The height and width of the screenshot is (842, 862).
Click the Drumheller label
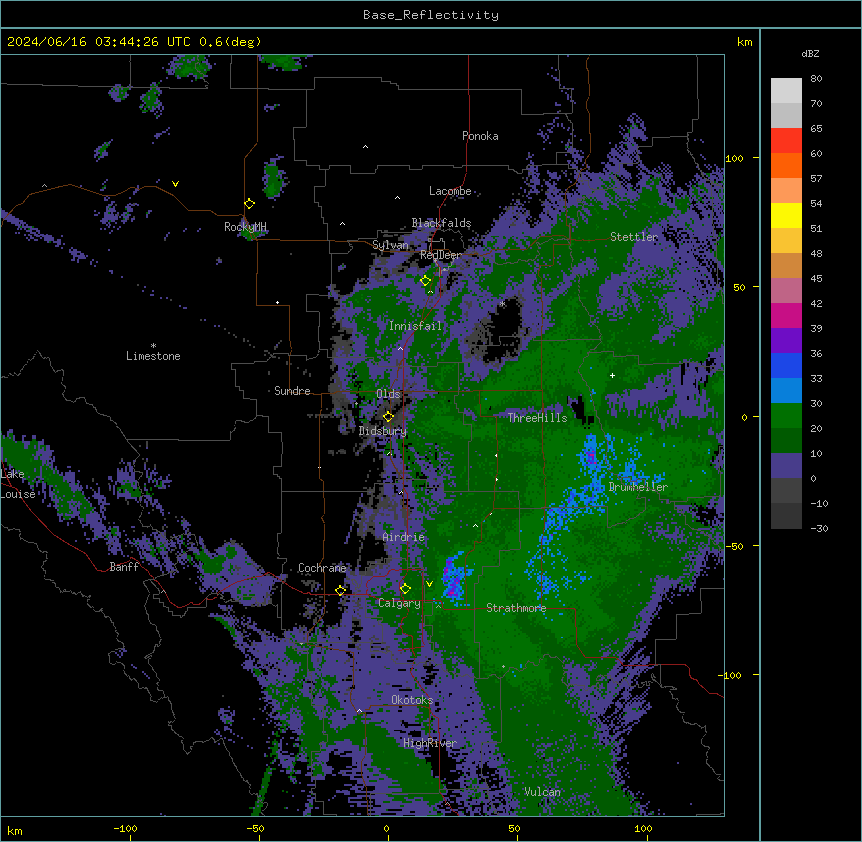click(638, 487)
